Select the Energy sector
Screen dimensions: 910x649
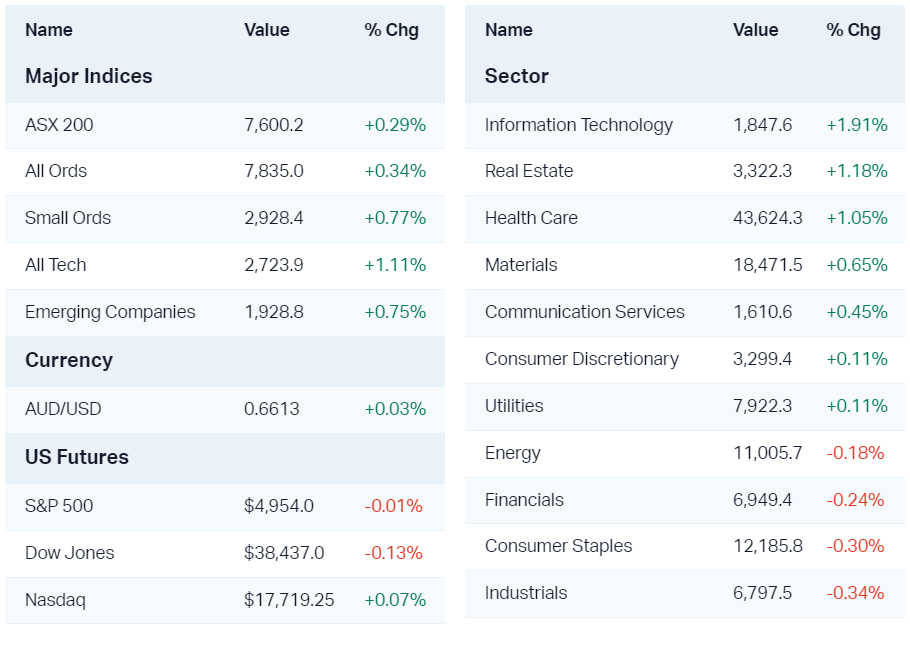513,453
